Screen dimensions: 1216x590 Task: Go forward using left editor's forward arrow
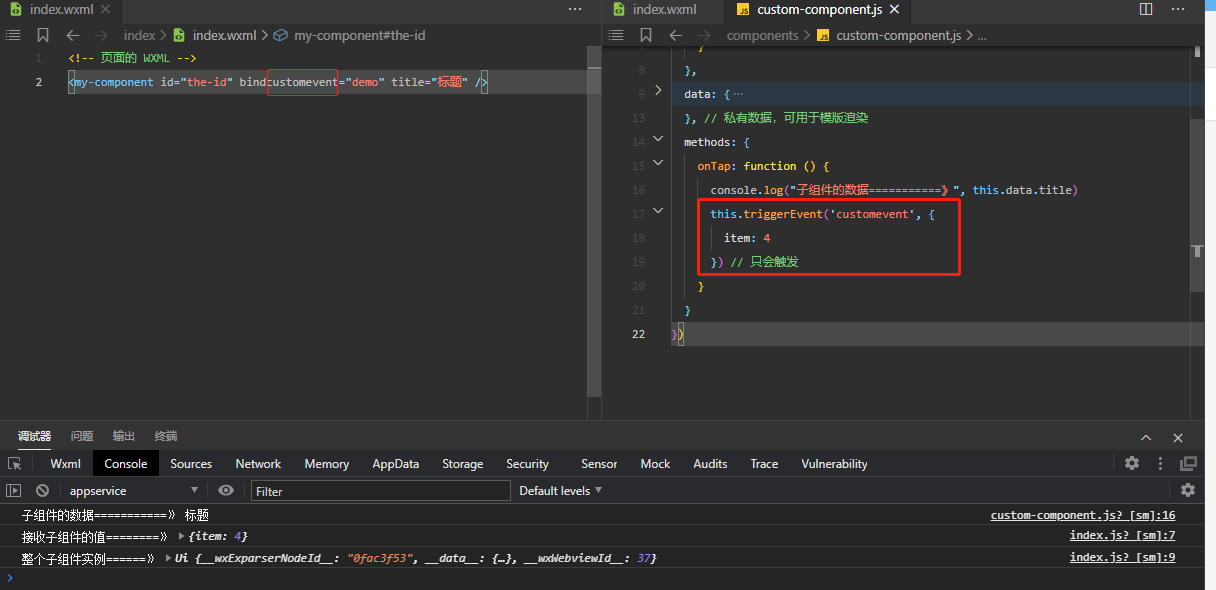(101, 35)
